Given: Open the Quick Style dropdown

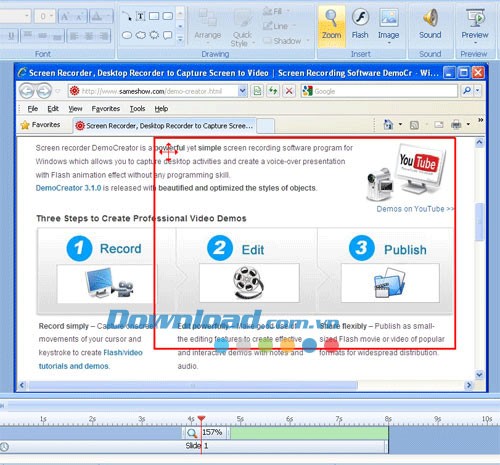Looking at the screenshot, I should [242, 27].
